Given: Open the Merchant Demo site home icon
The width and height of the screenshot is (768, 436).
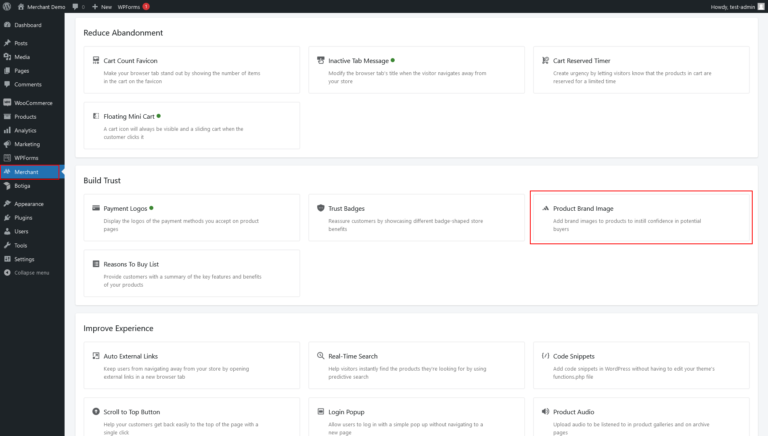Looking at the screenshot, I should (21, 6).
